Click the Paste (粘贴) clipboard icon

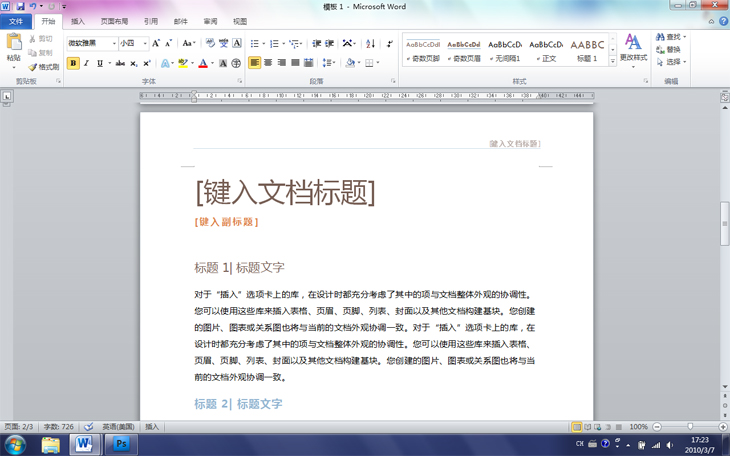[14, 42]
